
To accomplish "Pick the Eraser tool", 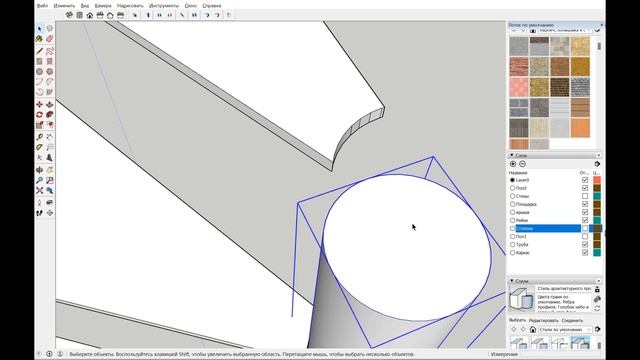I will click(x=49, y=39).
